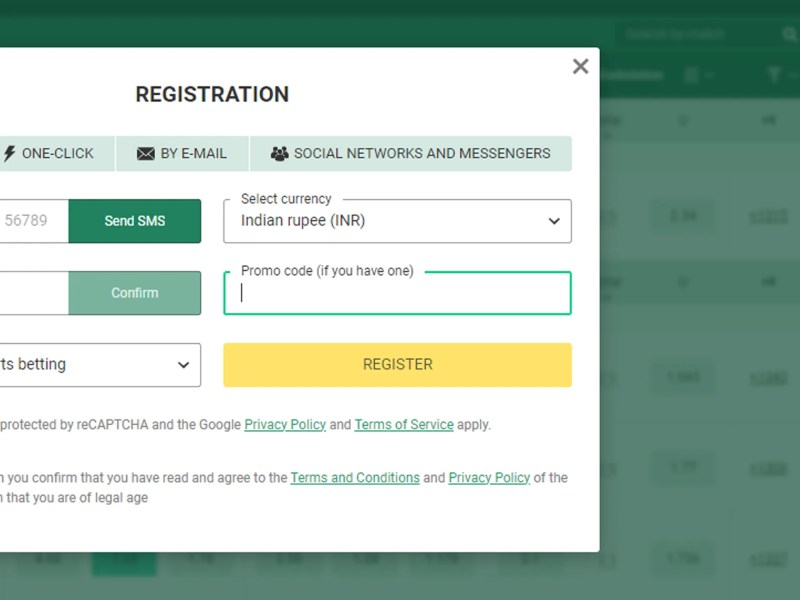Open Social Networks and Messengers tab
The height and width of the screenshot is (600, 800).
(411, 154)
